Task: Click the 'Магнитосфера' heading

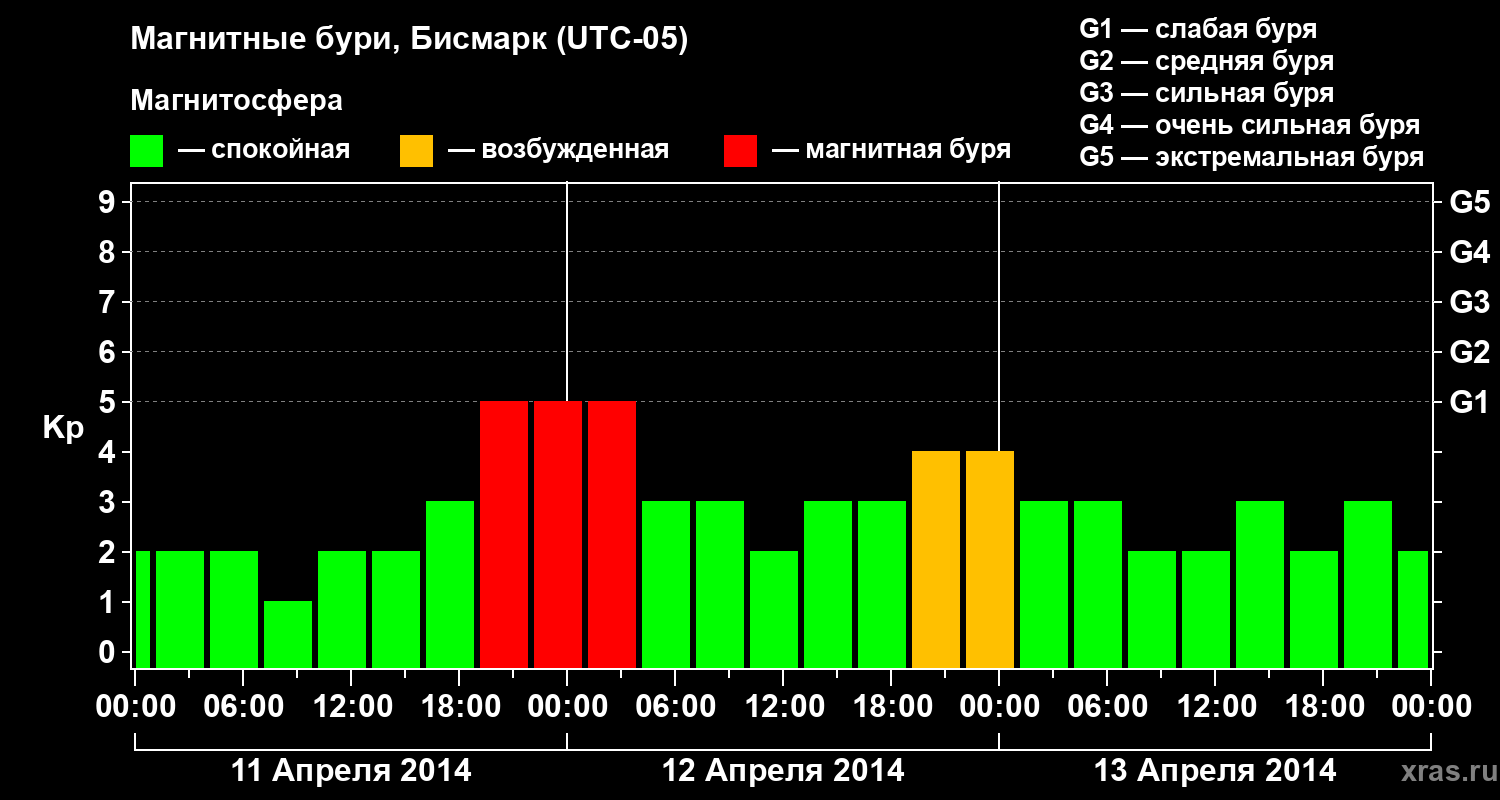Action: coord(236,101)
